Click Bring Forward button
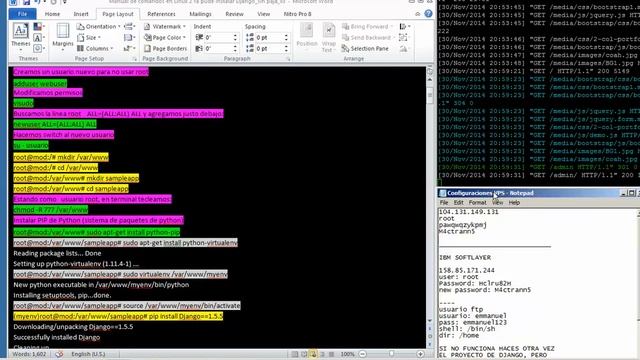 pyautogui.click(x=367, y=27)
